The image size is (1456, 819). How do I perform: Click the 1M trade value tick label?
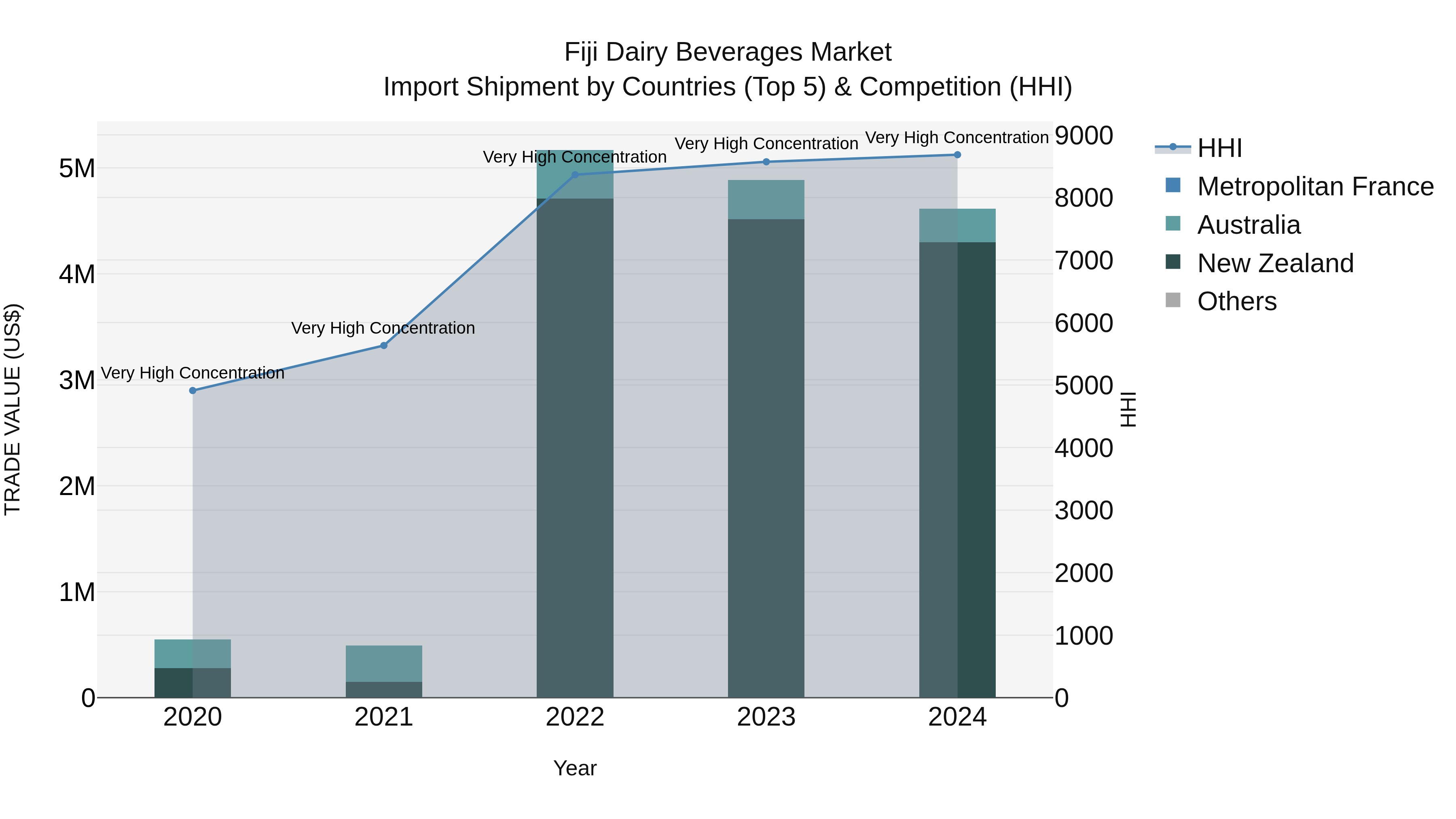pyautogui.click(x=77, y=593)
